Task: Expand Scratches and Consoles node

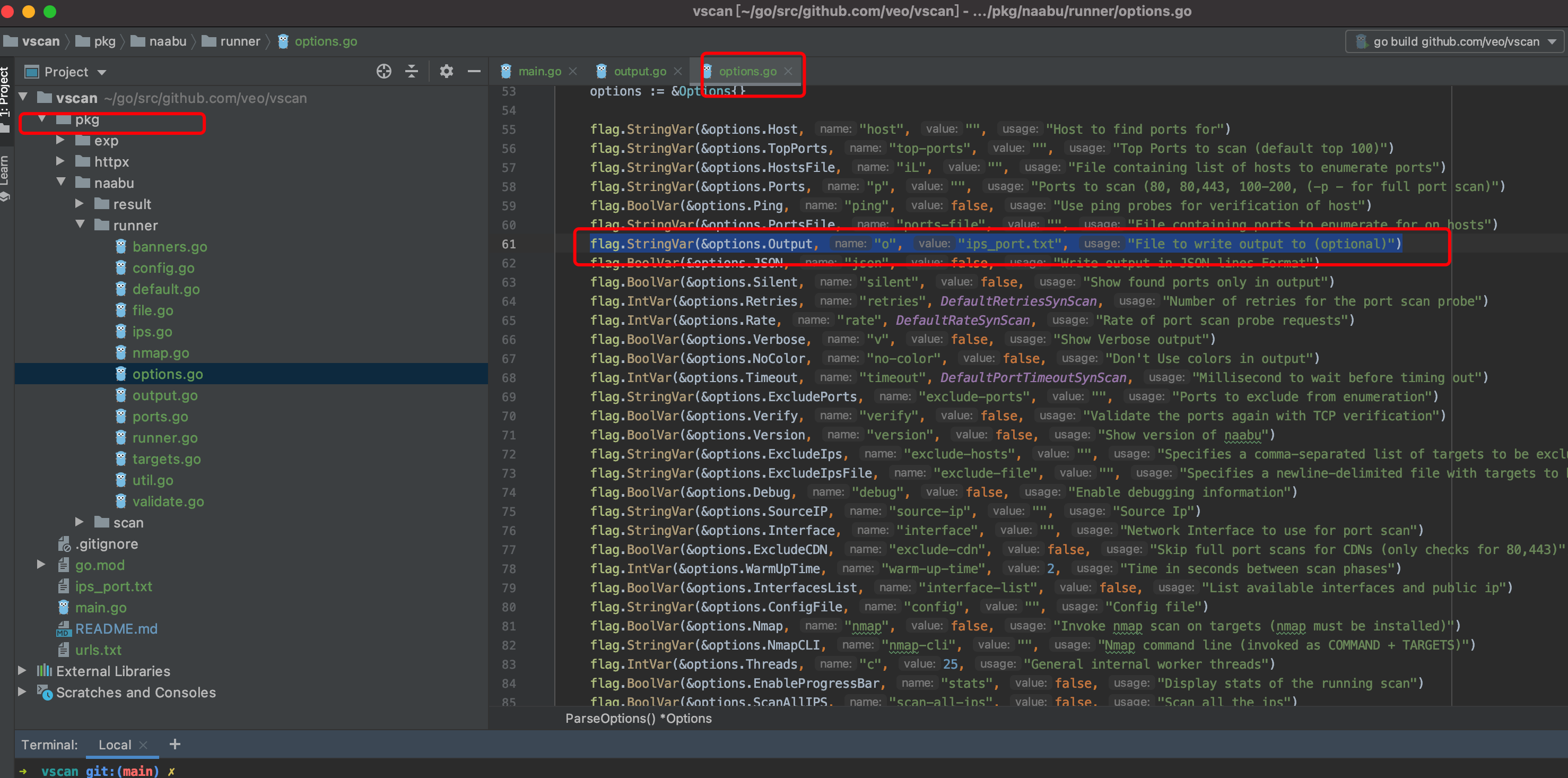Action: pos(22,692)
